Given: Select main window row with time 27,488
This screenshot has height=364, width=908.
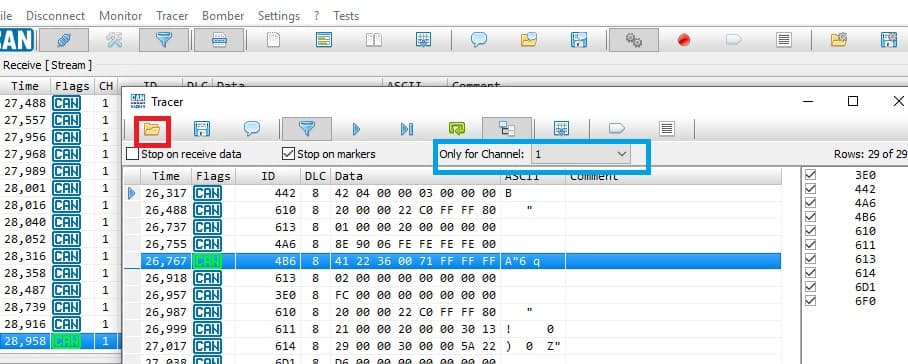Looking at the screenshot, I should (61, 103).
